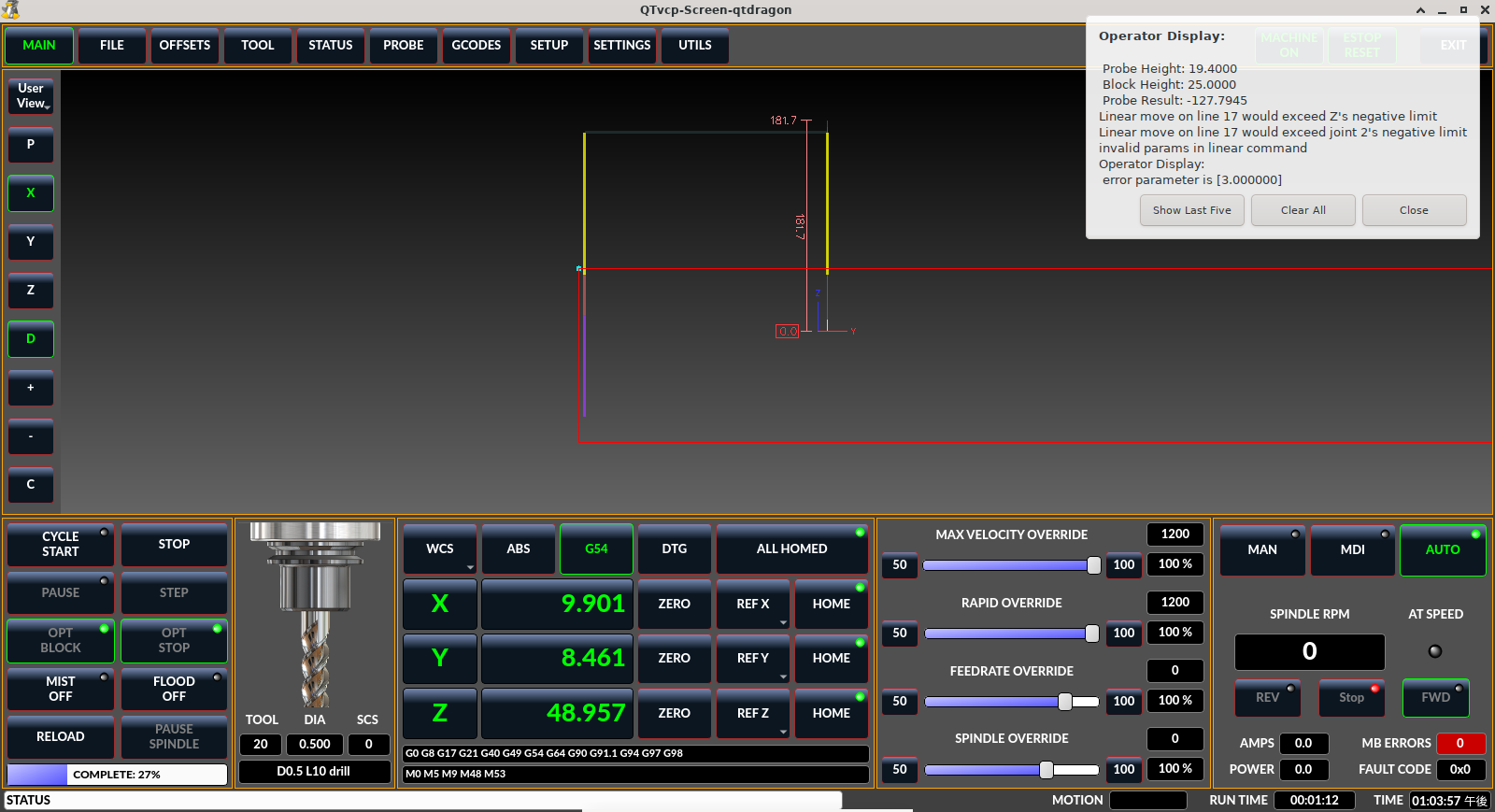Click the G54 coordinate system button
This screenshot has height=812, width=1495.
(x=596, y=549)
